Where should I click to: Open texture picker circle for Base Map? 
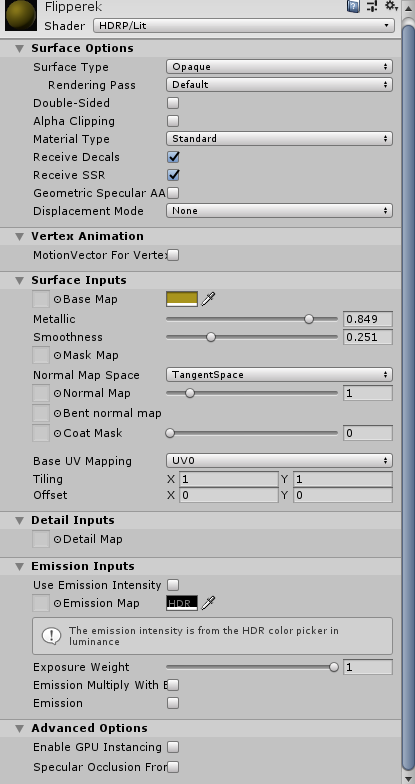click(x=58, y=300)
